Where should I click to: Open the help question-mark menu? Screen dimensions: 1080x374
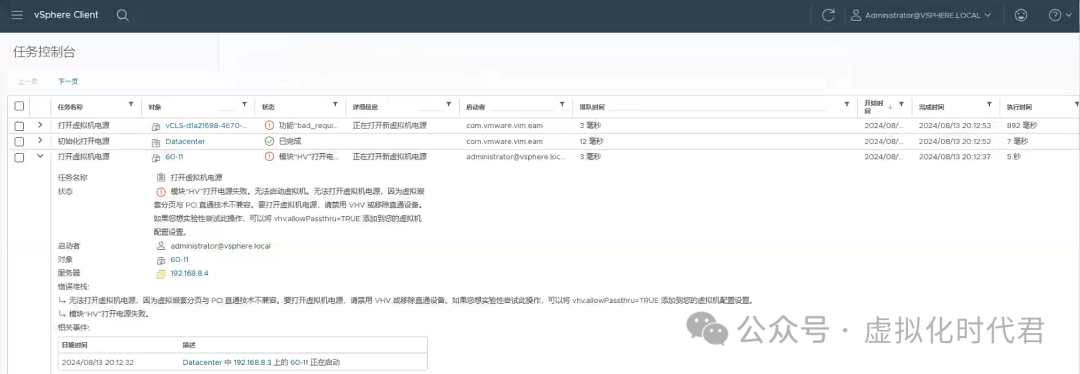1059,14
